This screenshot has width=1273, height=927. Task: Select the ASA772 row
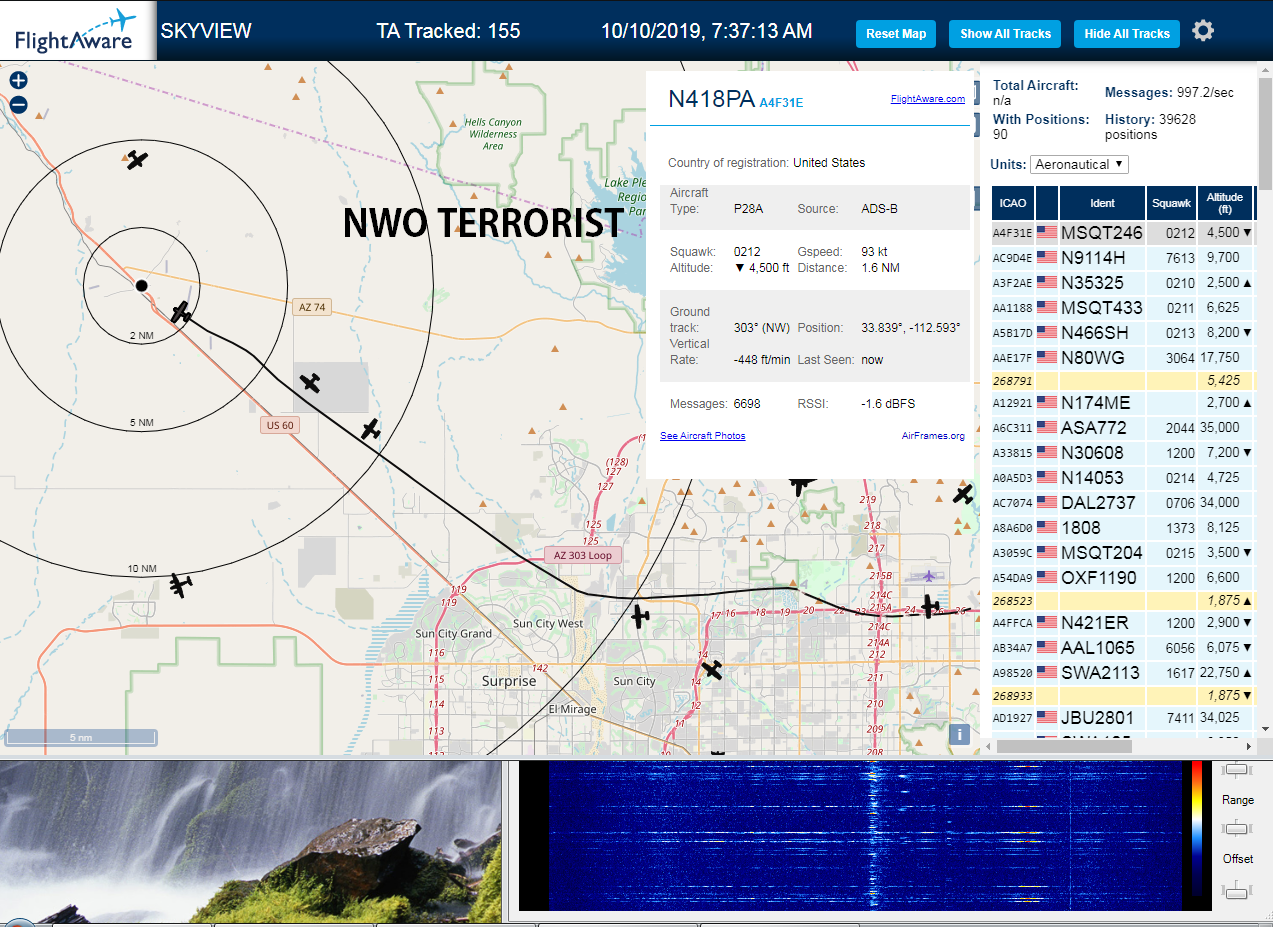point(1122,428)
